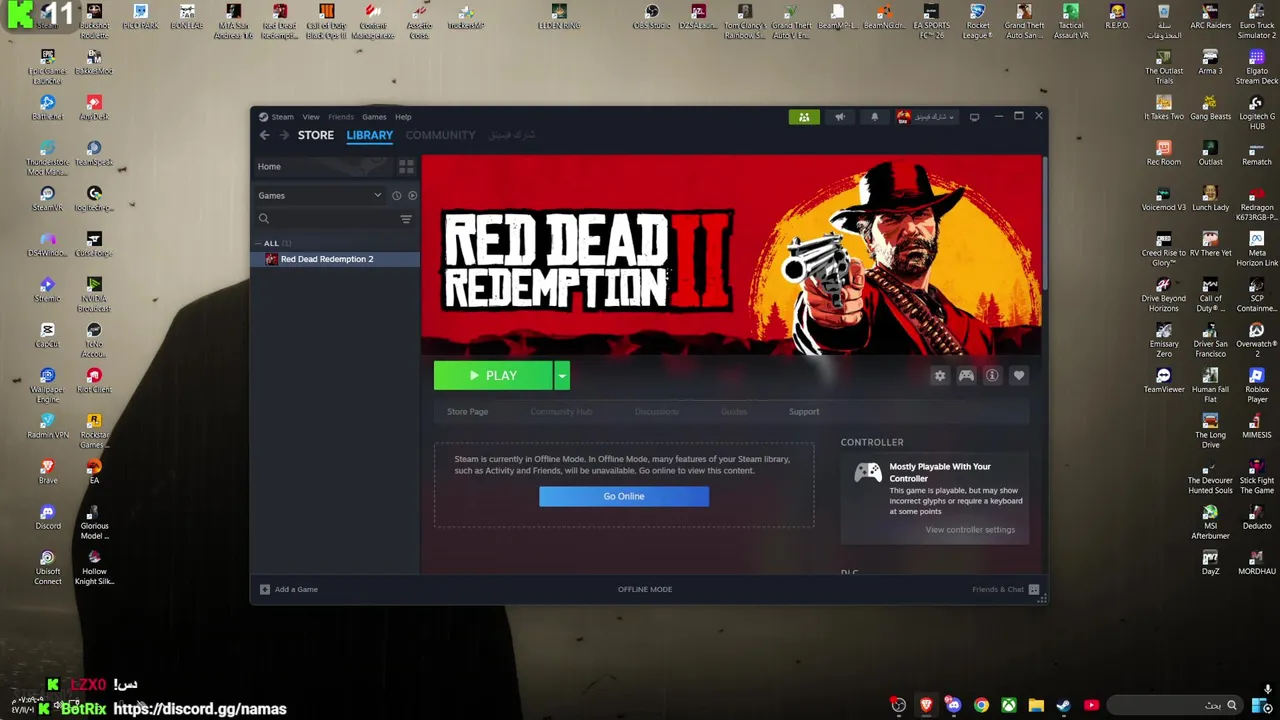The height and width of the screenshot is (720, 1280).
Task: Open library Home
Action: click(x=269, y=166)
